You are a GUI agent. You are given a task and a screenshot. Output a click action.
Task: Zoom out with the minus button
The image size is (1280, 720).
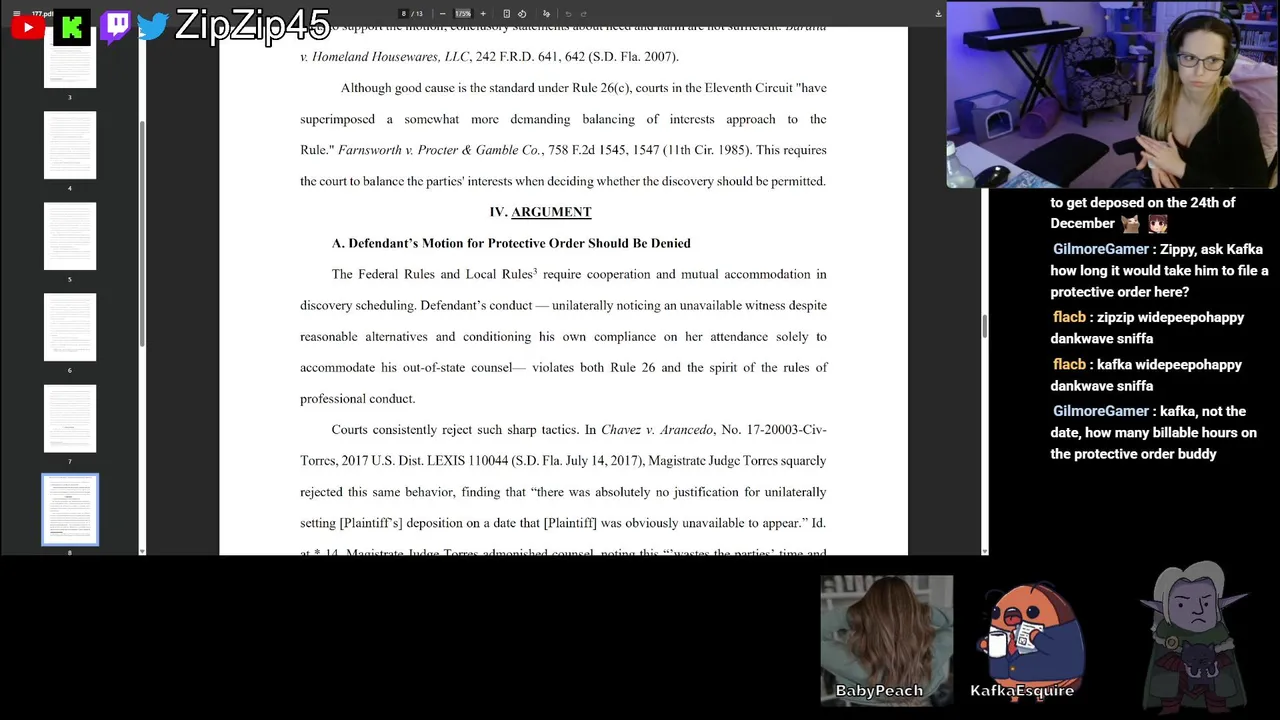point(443,14)
